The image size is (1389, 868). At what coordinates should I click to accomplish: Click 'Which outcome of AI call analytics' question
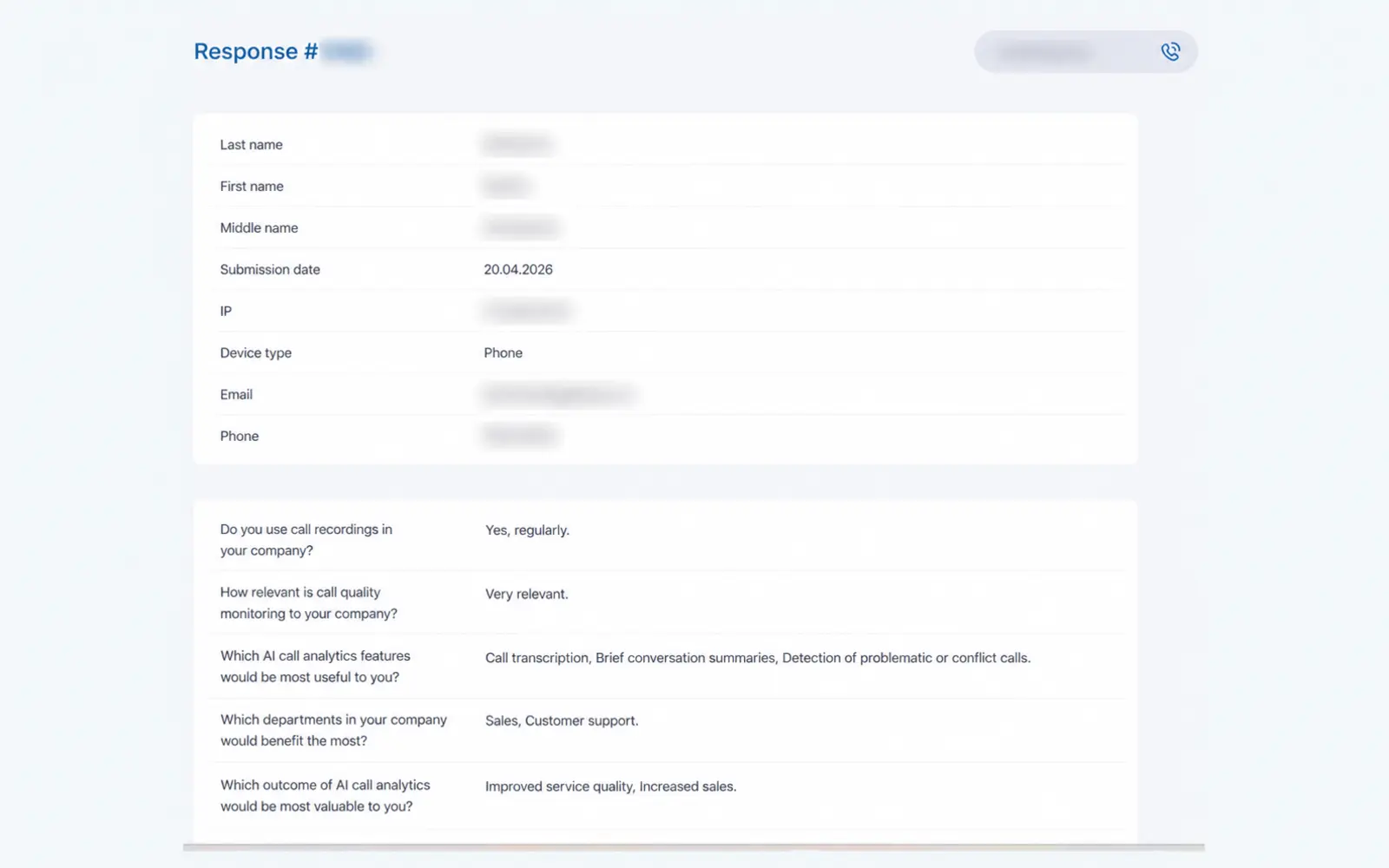pos(326,796)
